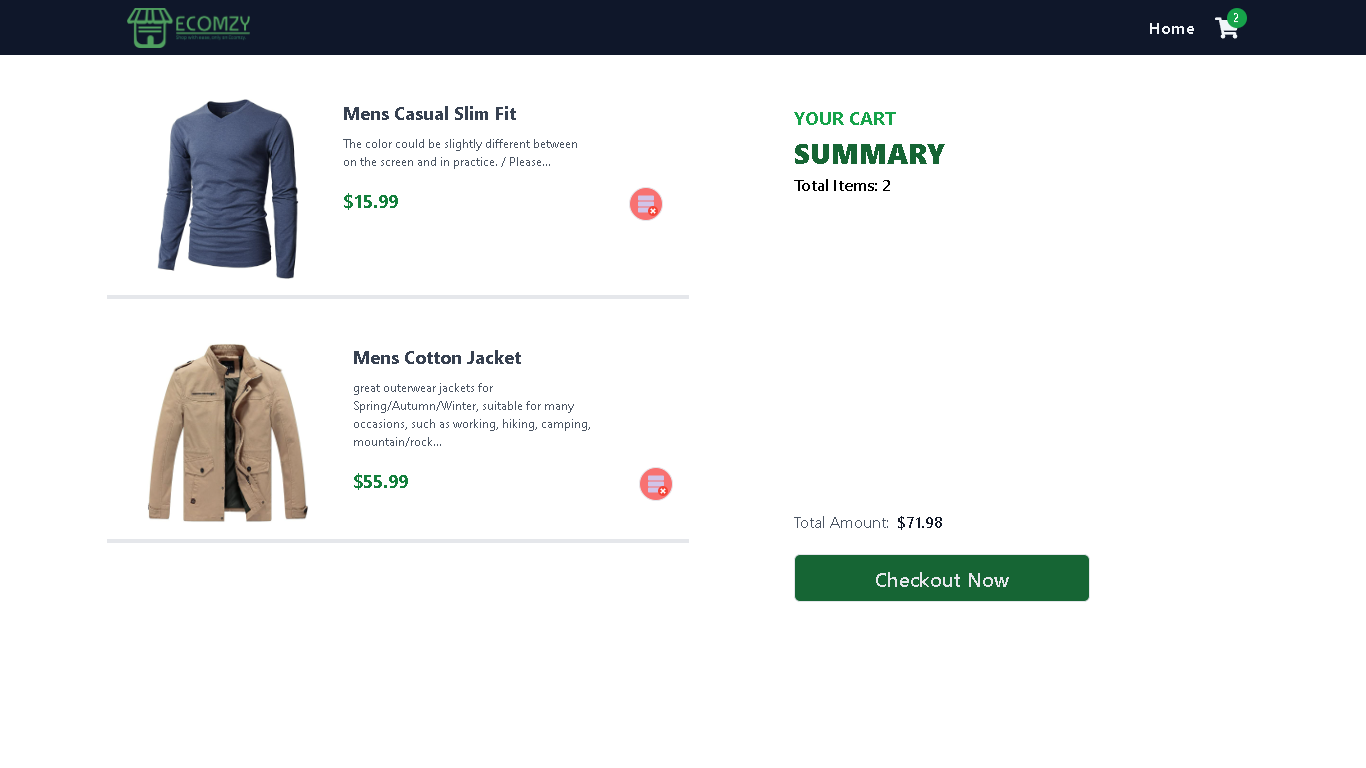Click the $55.99 price label
1366x768 pixels.
tap(380, 481)
